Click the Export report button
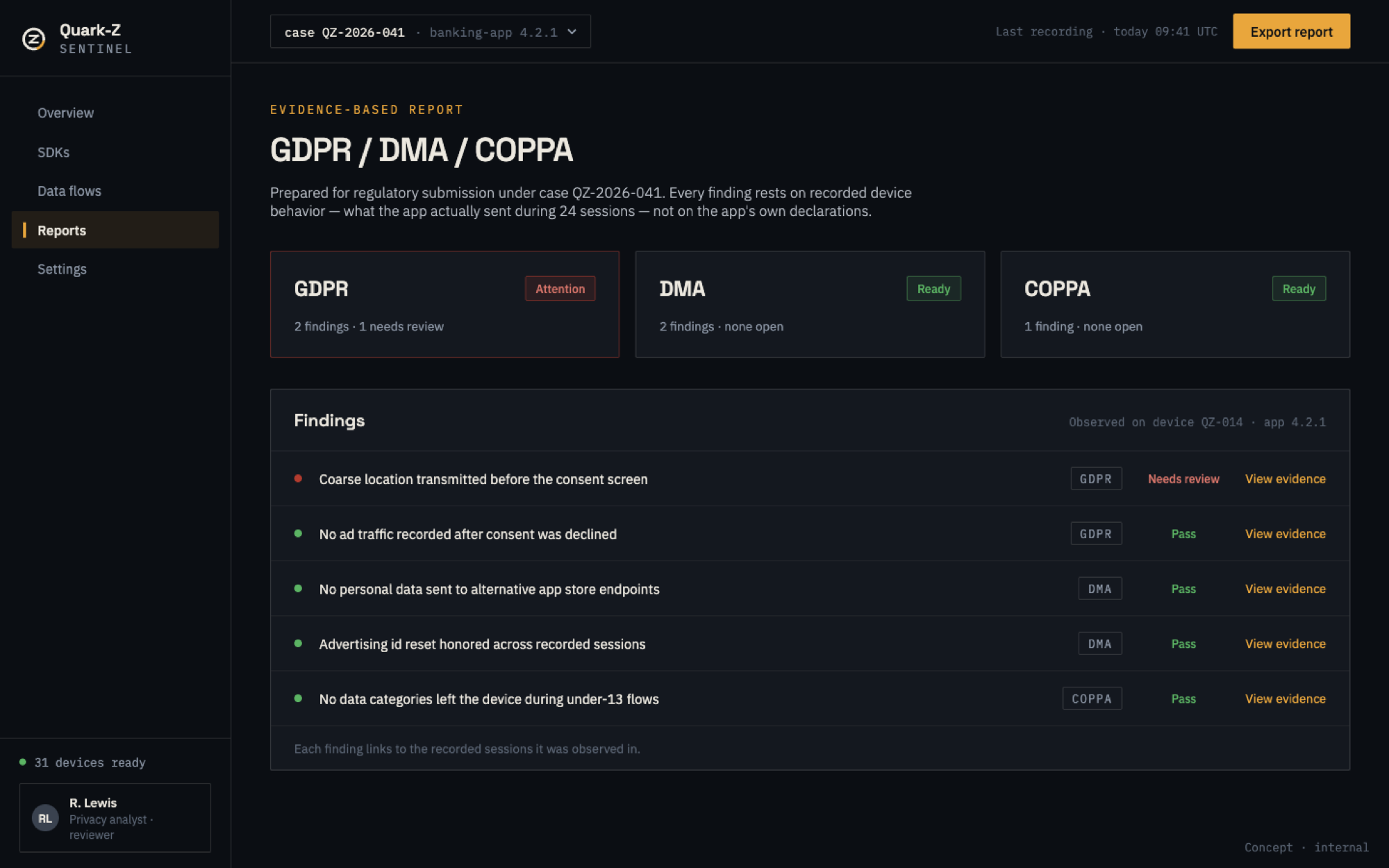Viewport: 1389px width, 868px height. [1291, 32]
